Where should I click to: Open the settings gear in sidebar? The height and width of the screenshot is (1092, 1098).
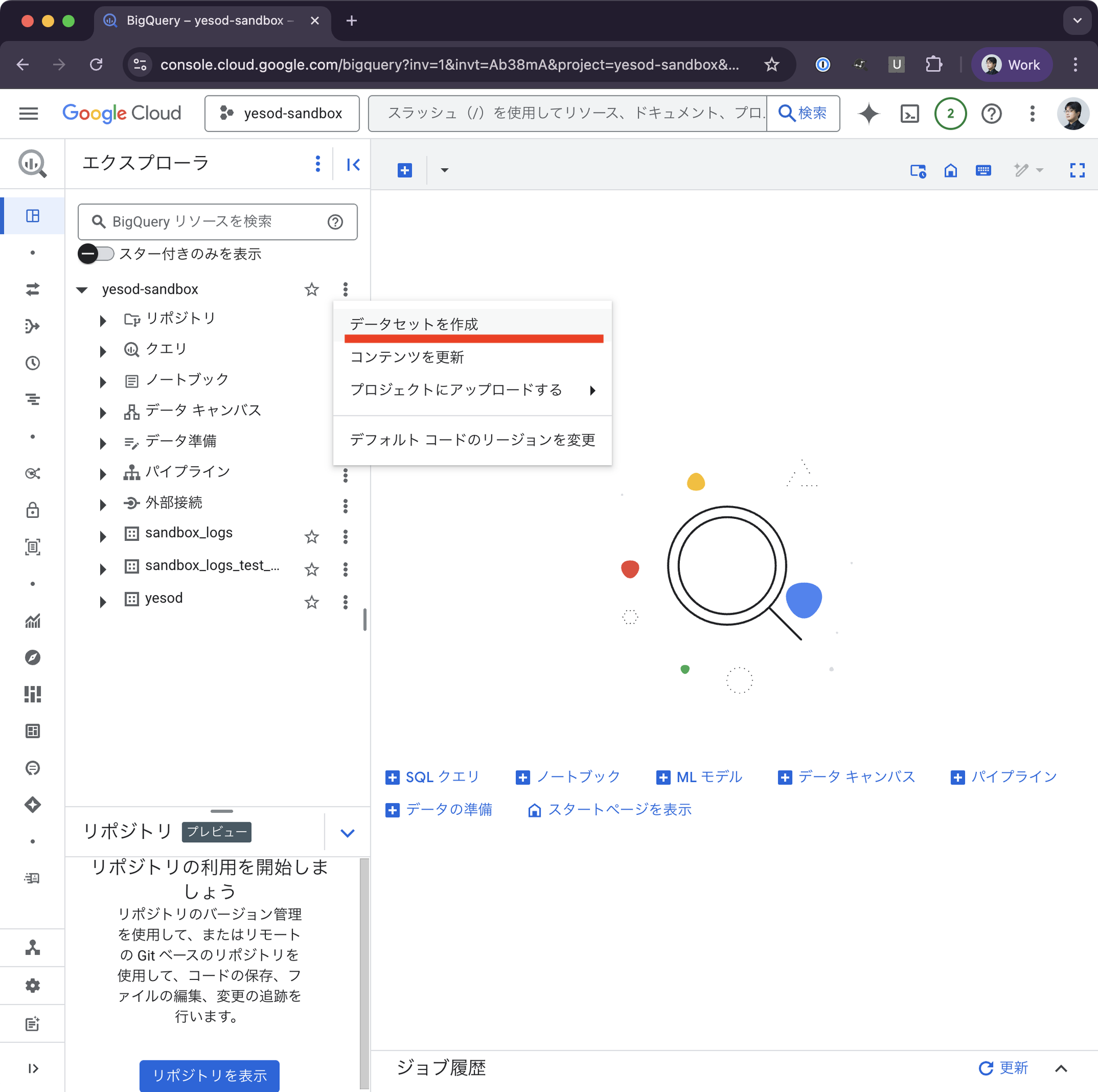tap(32, 985)
